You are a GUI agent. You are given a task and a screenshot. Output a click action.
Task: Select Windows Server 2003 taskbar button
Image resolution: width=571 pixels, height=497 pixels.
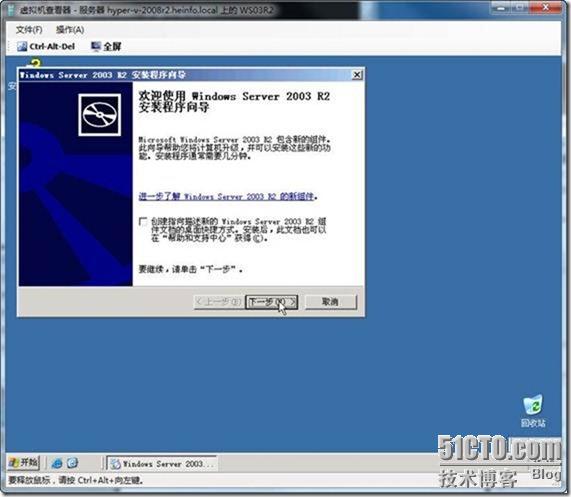click(x=162, y=464)
